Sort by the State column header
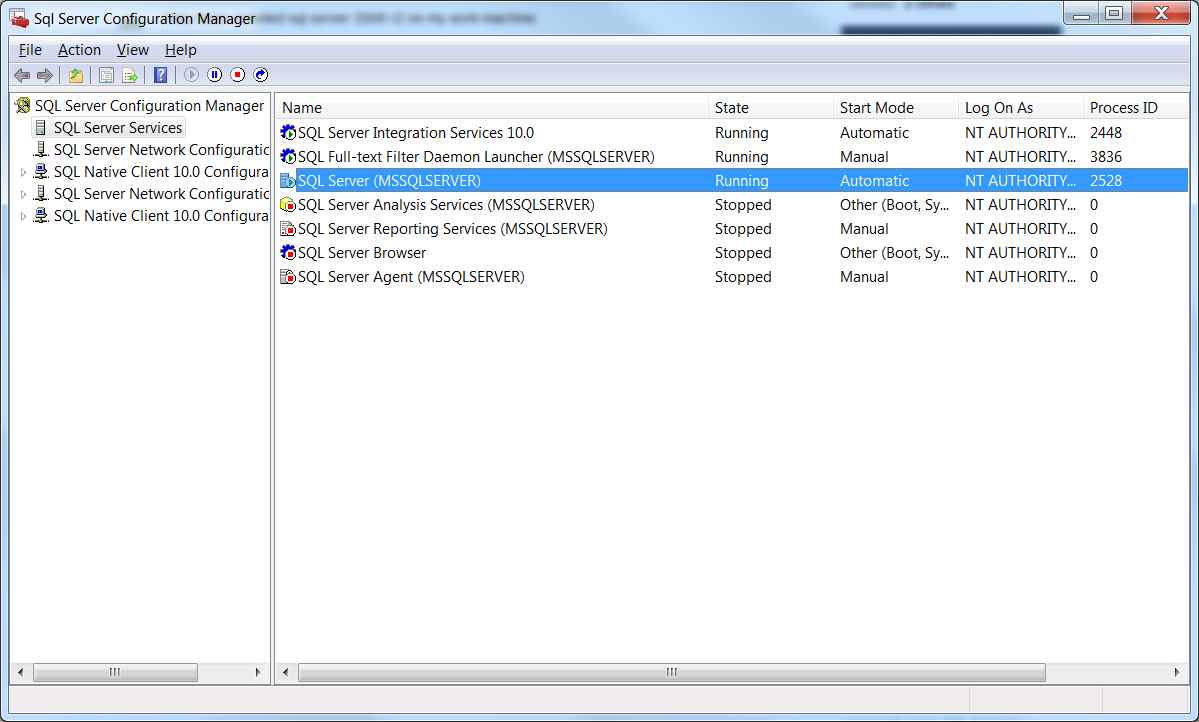Viewport: 1199px width, 722px height. coord(771,108)
